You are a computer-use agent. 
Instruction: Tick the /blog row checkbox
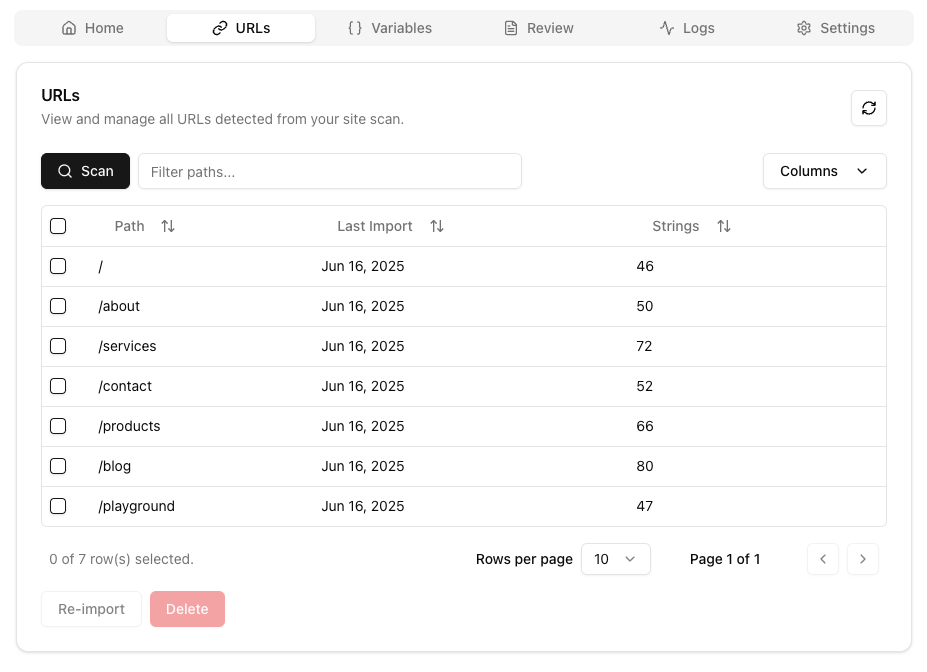[x=58, y=466]
